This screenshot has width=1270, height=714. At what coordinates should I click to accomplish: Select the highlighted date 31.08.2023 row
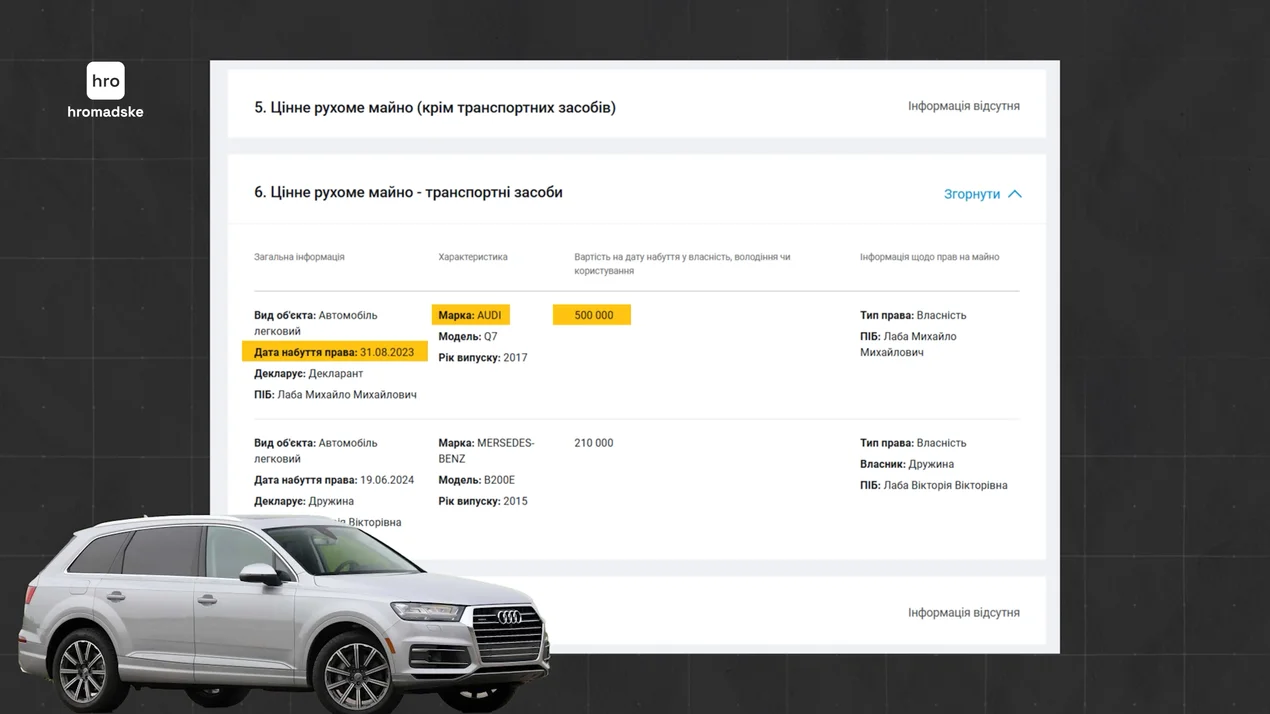coord(334,352)
